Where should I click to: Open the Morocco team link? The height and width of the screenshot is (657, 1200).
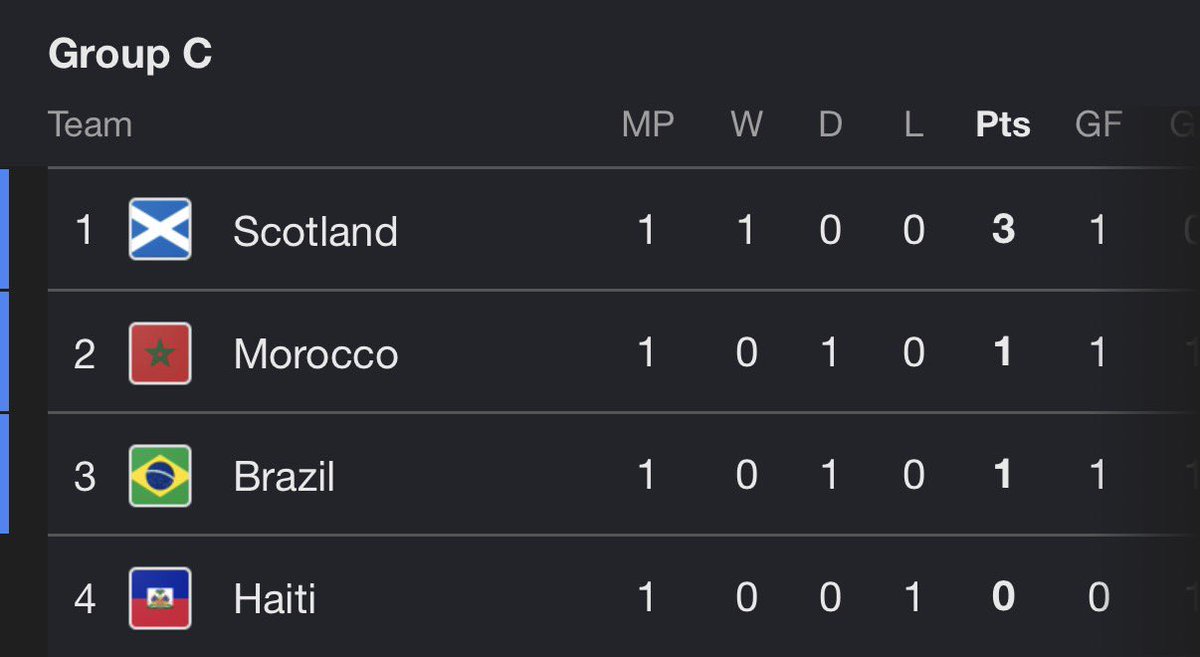pyautogui.click(x=316, y=355)
